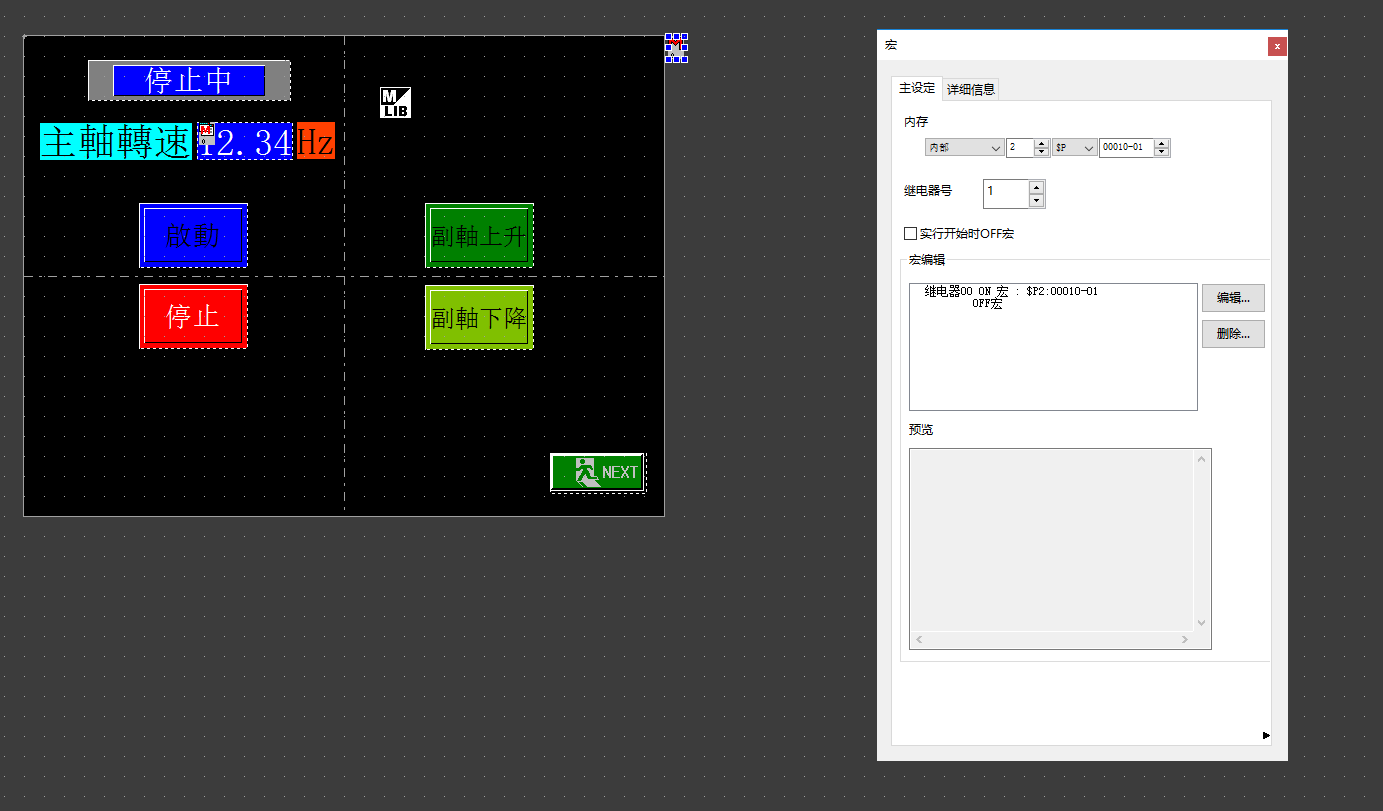
Task: Select the red 停止 stop switch
Action: tap(193, 317)
